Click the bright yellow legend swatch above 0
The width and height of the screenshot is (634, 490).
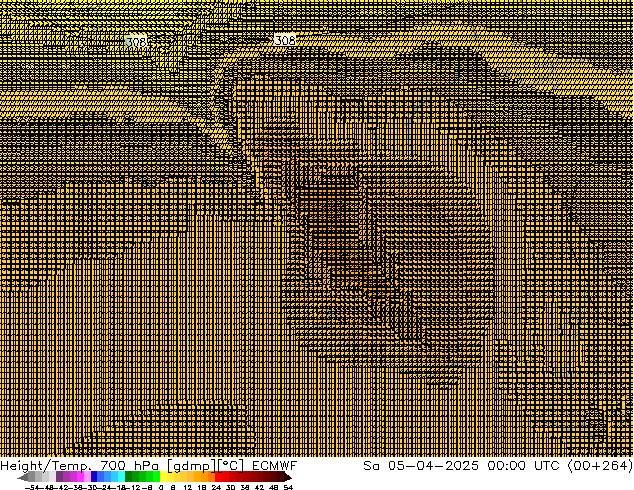(x=163, y=477)
